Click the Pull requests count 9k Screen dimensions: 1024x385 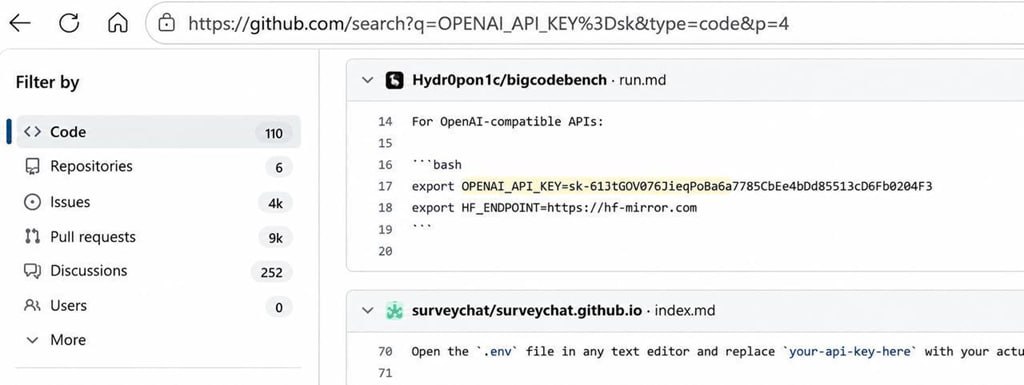coord(276,238)
